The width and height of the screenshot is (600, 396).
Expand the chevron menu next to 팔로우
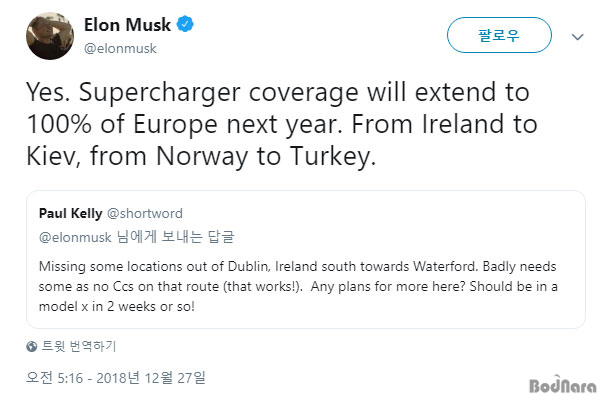pyautogui.click(x=577, y=37)
